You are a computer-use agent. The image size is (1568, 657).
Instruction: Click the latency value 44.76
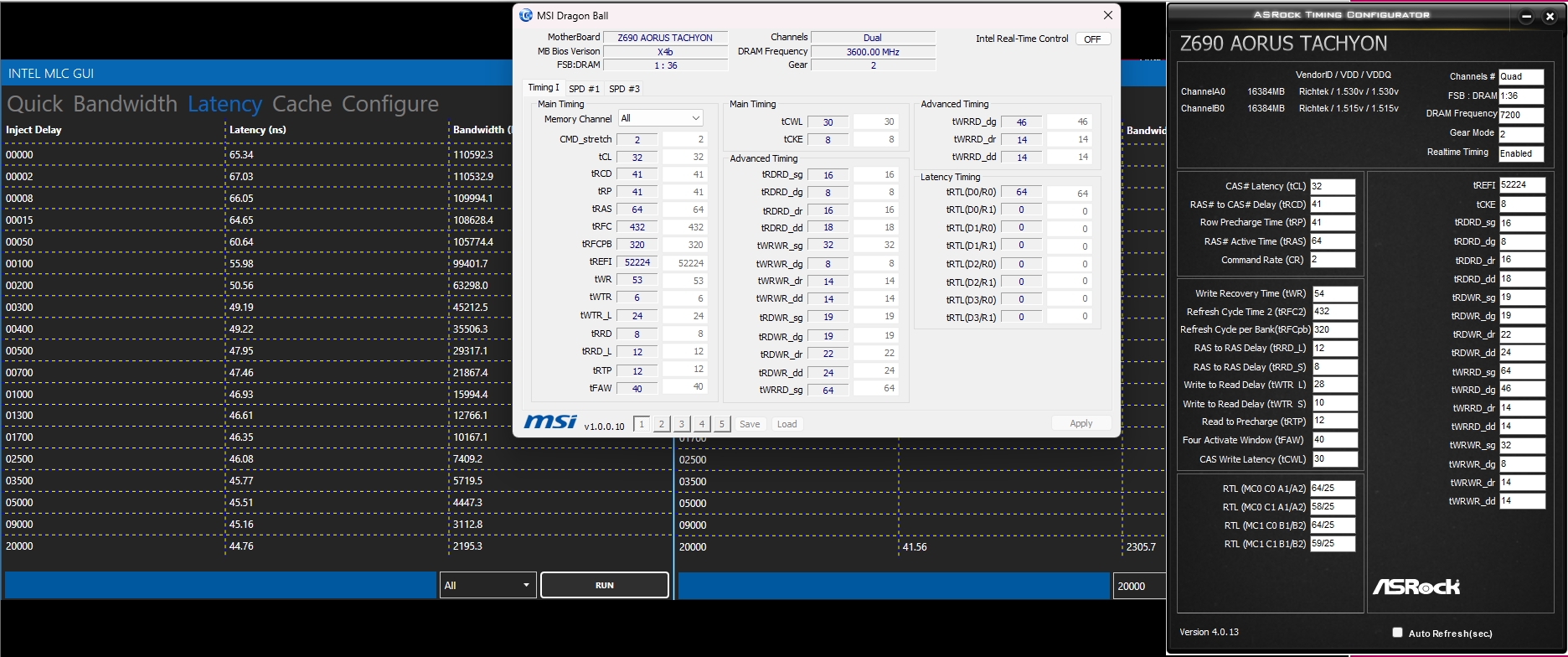click(241, 546)
